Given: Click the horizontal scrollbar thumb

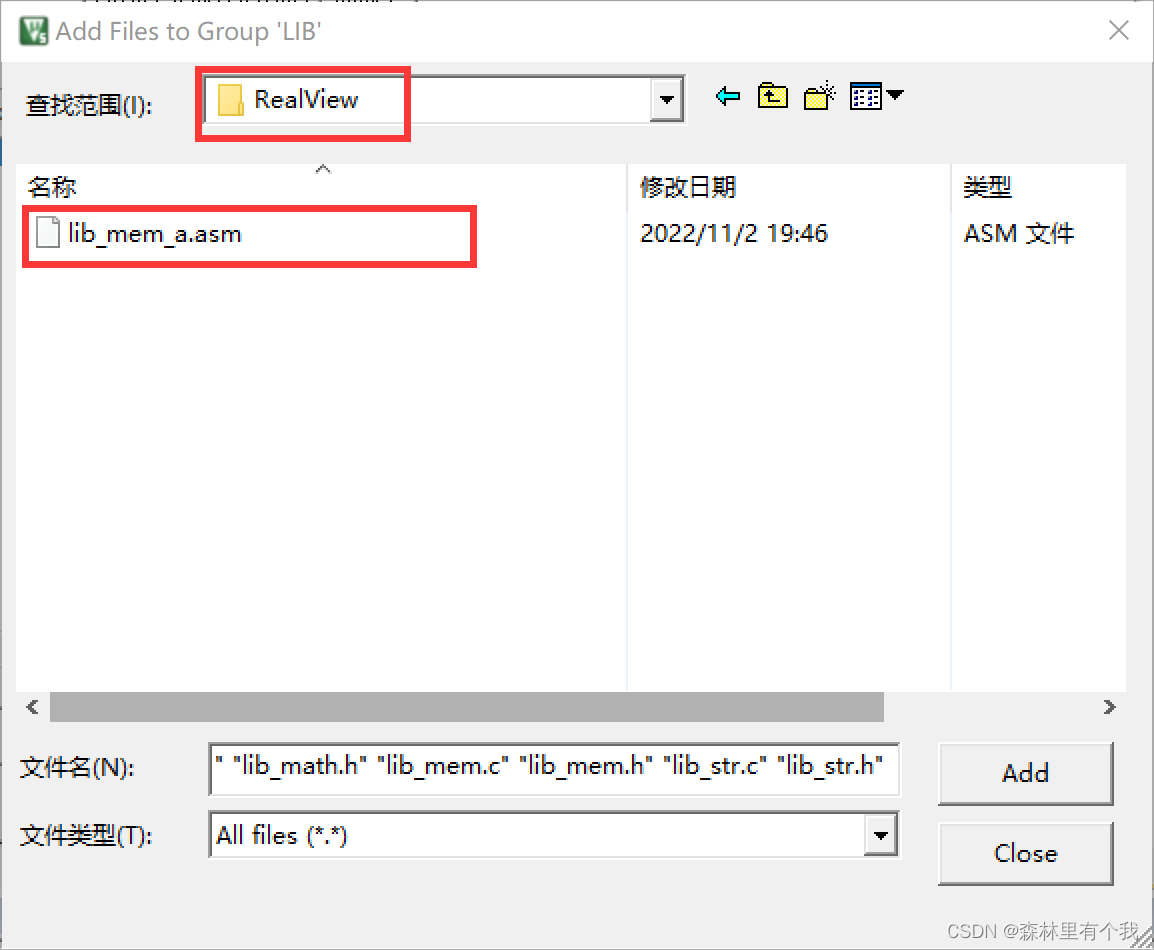Looking at the screenshot, I should point(467,707).
